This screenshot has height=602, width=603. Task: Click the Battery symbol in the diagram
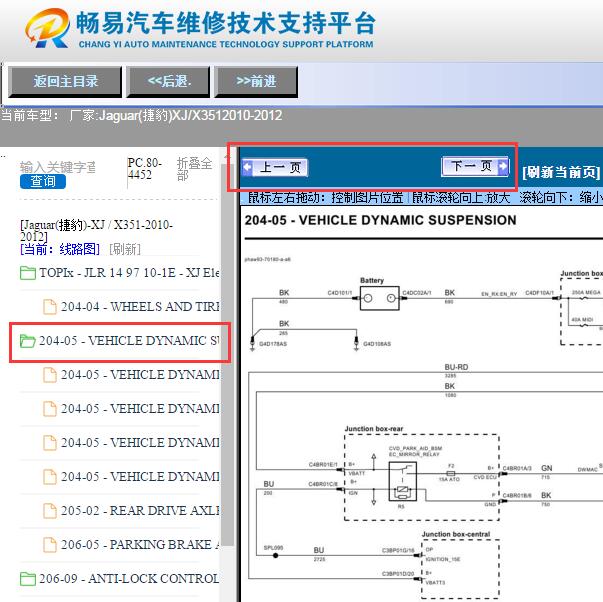click(380, 298)
